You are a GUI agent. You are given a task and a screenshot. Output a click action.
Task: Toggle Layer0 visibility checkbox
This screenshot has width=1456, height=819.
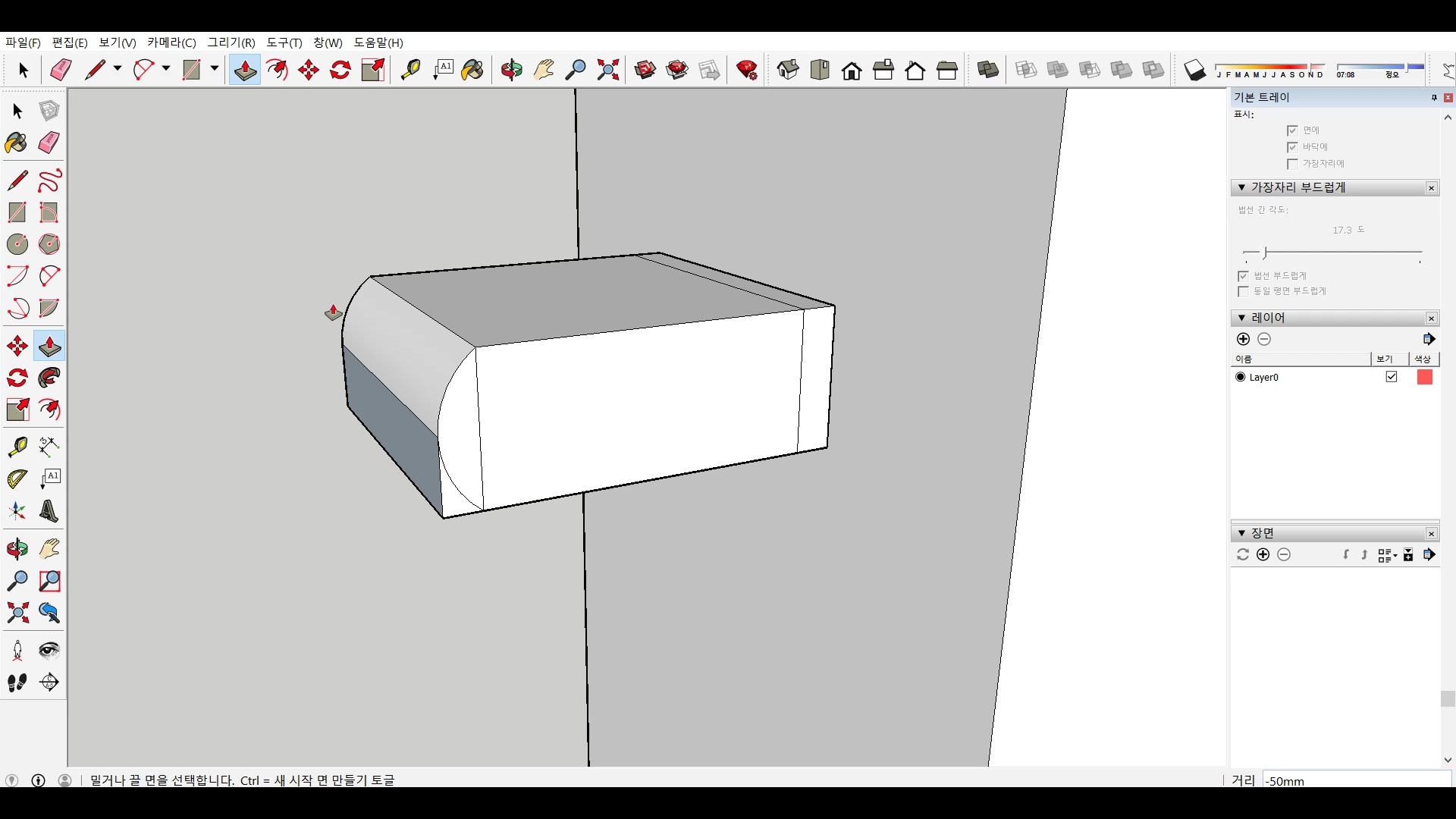click(x=1392, y=377)
